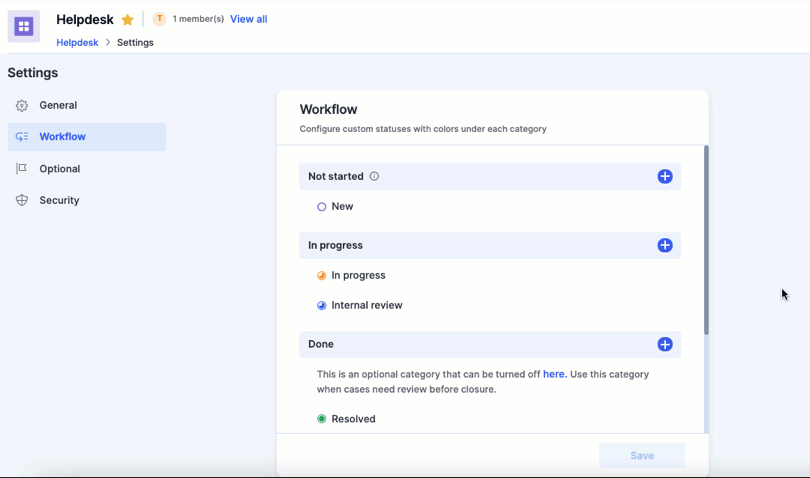Click the green Resolved status circle
Viewport: 810px width, 478px height.
(x=321, y=419)
